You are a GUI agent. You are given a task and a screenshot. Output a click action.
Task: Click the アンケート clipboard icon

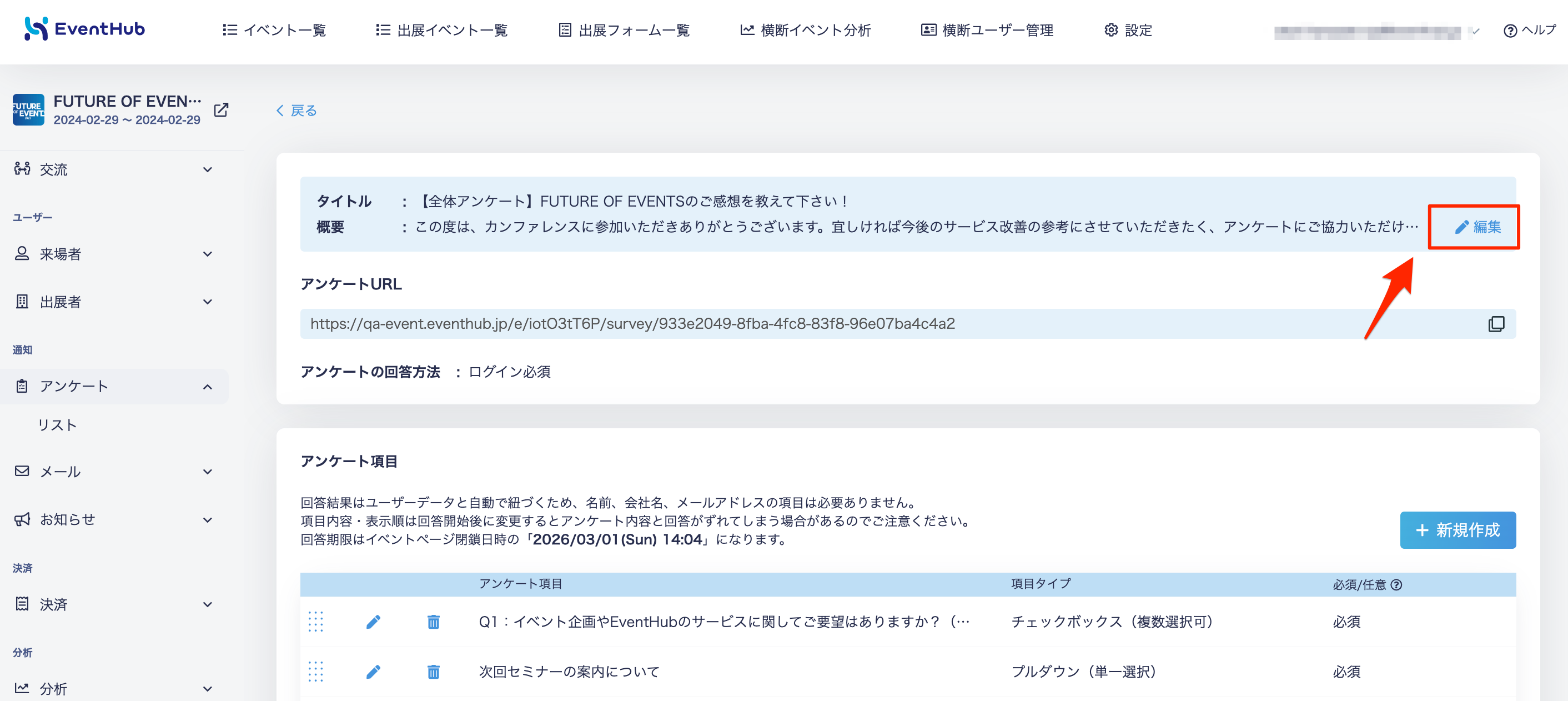tap(22, 386)
